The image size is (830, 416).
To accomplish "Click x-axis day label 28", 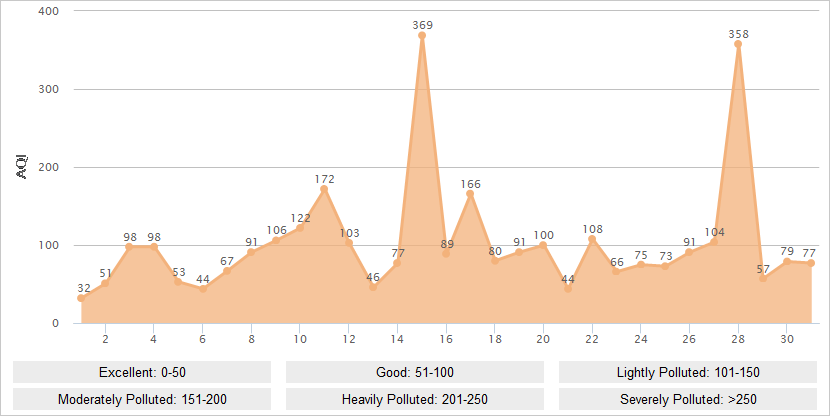I will tap(738, 339).
